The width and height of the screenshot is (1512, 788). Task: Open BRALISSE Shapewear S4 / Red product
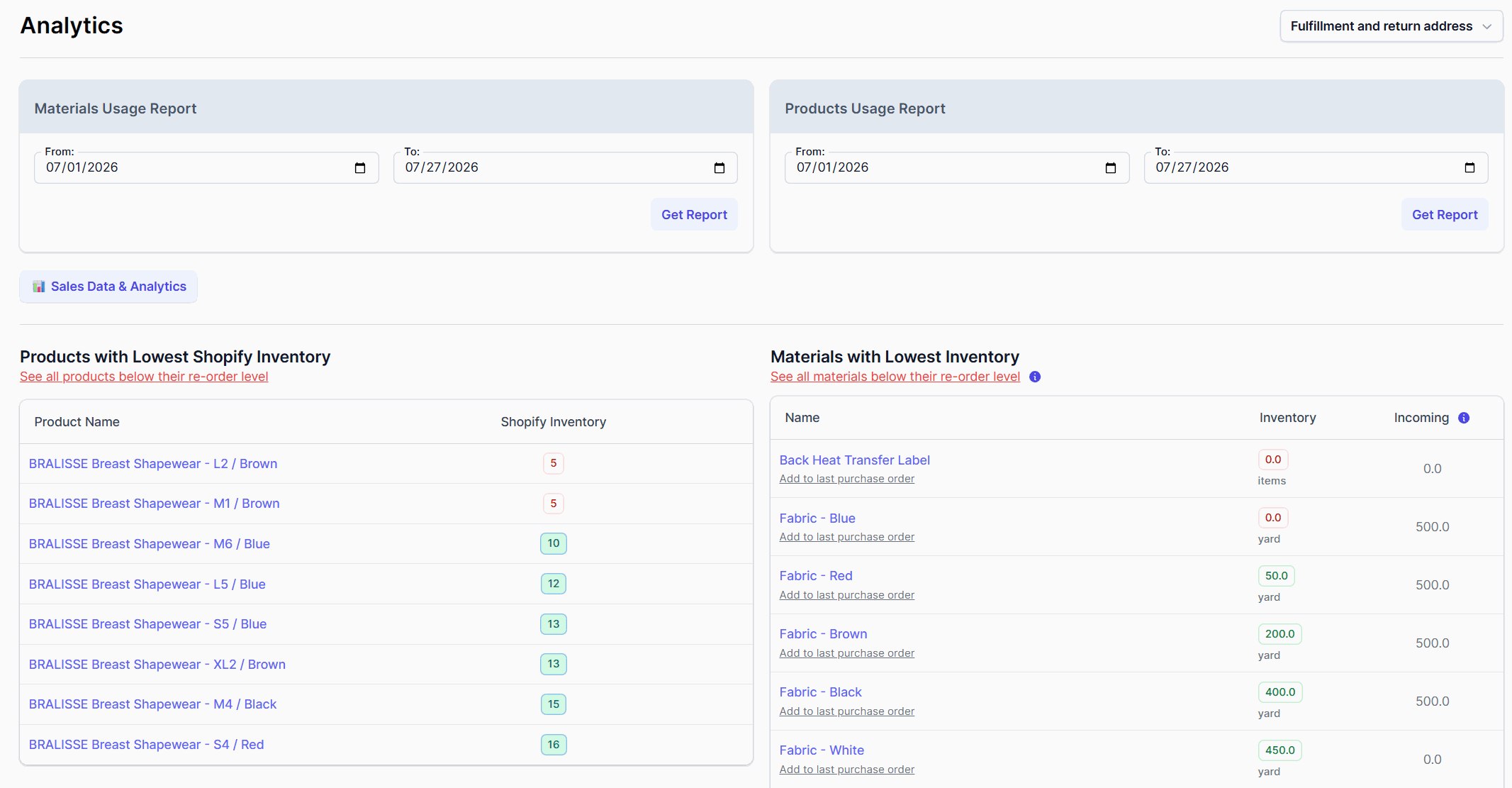click(146, 745)
